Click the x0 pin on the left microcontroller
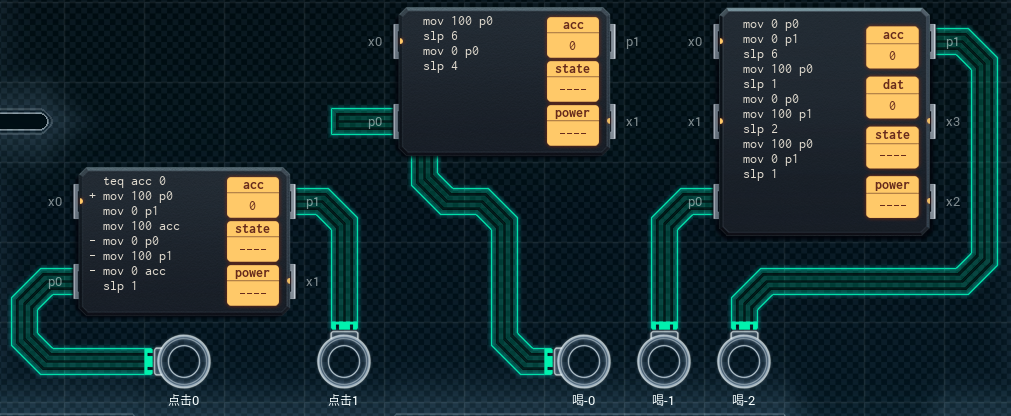This screenshot has width=1011, height=416. pyautogui.click(x=76, y=202)
